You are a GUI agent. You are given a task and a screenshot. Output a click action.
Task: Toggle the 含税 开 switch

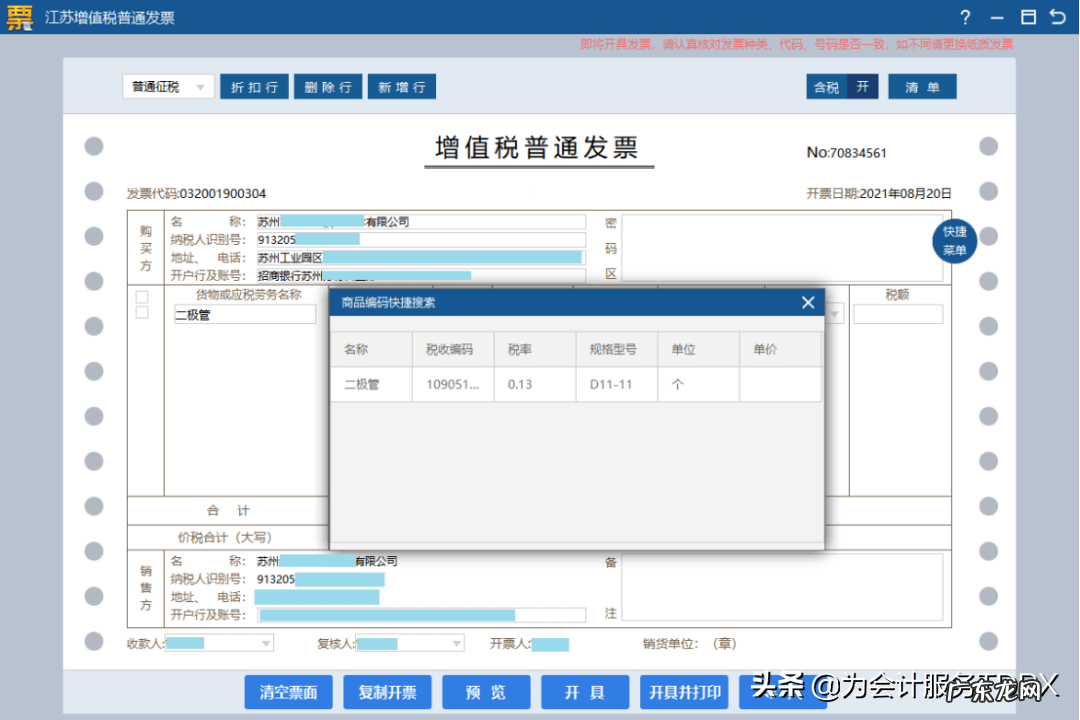tap(842, 87)
